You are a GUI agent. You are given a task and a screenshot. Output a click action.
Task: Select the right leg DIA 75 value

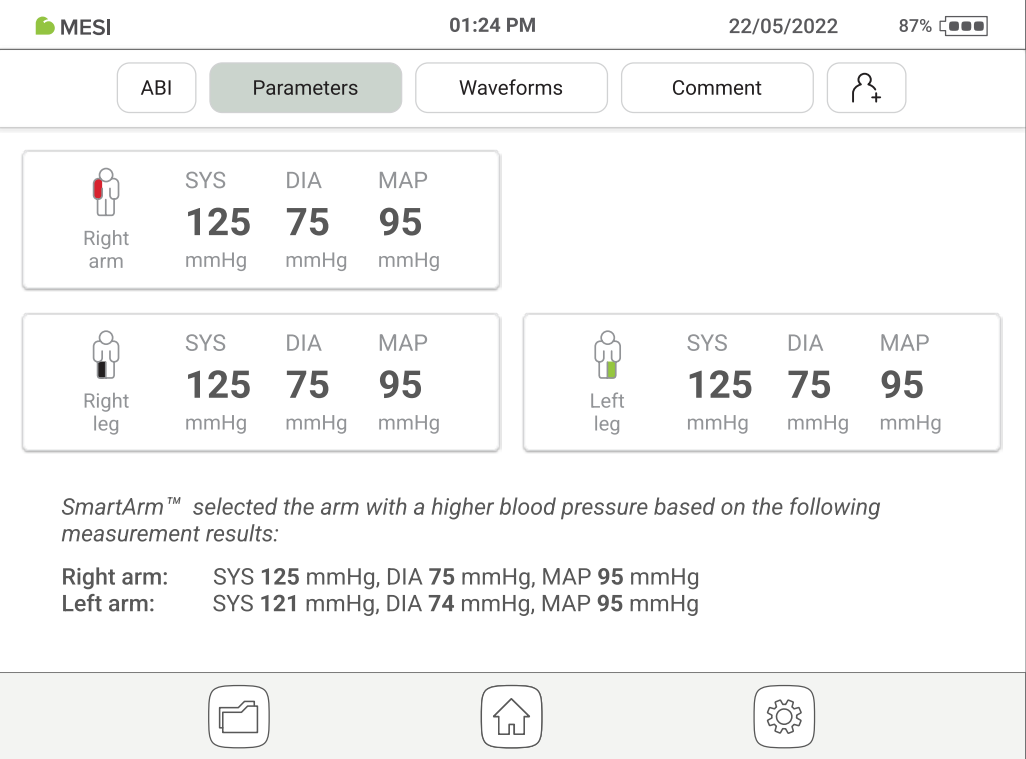click(x=307, y=385)
